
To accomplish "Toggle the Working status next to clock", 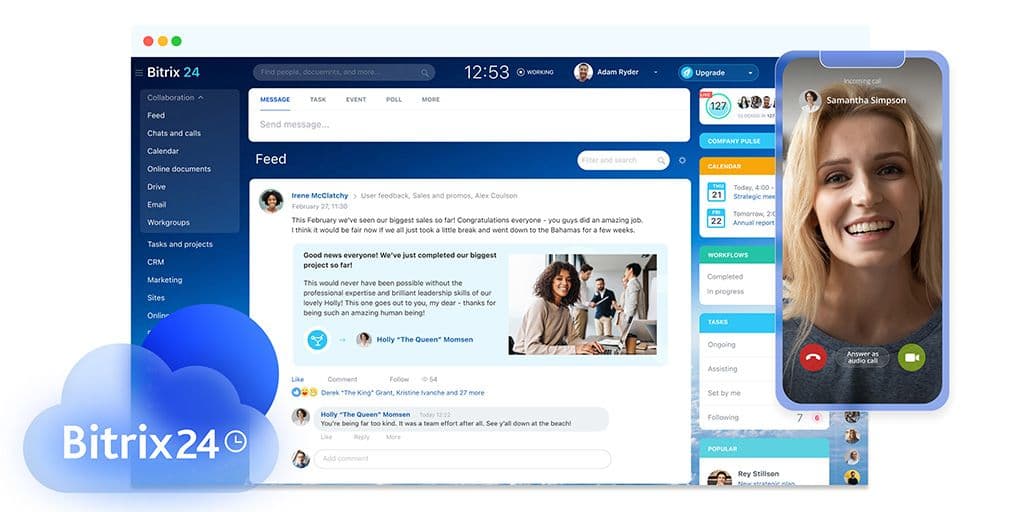I will (x=535, y=73).
